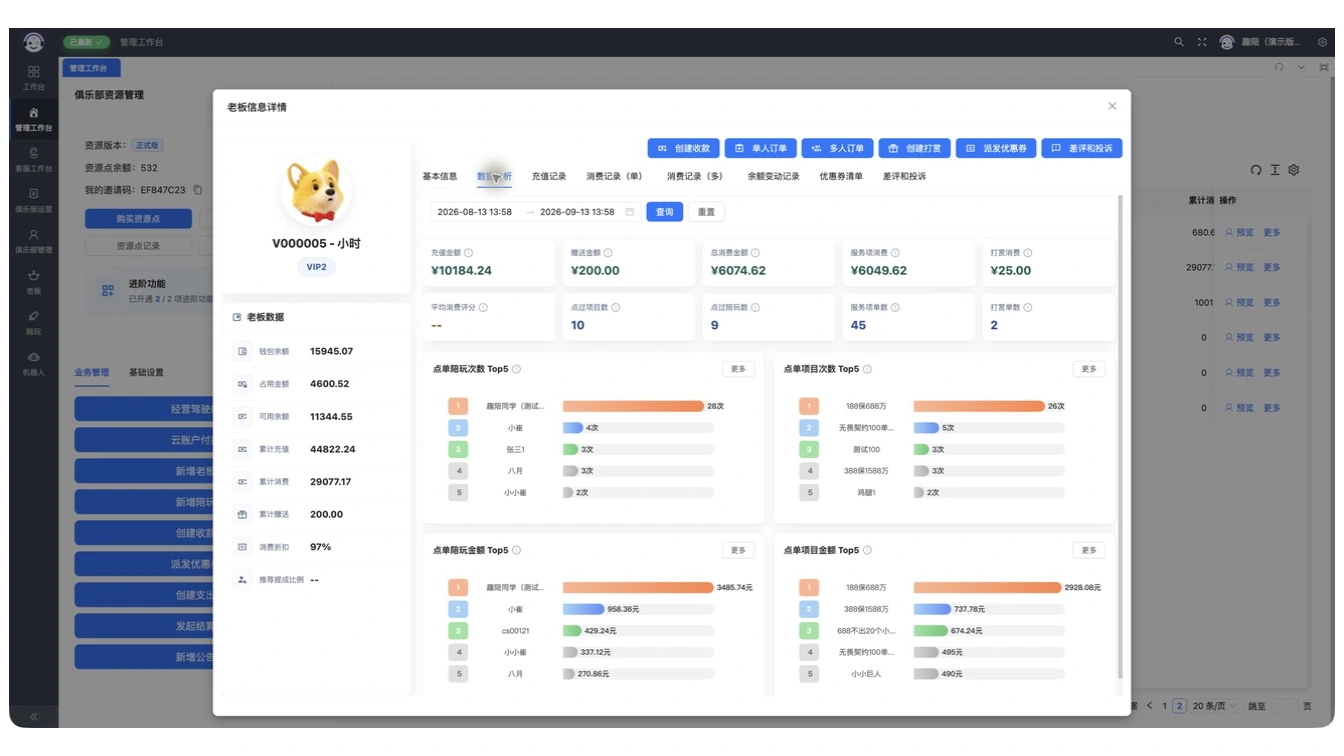Switch to 基础设置 tab in background page
This screenshot has width=1344, height=756.
146,372
